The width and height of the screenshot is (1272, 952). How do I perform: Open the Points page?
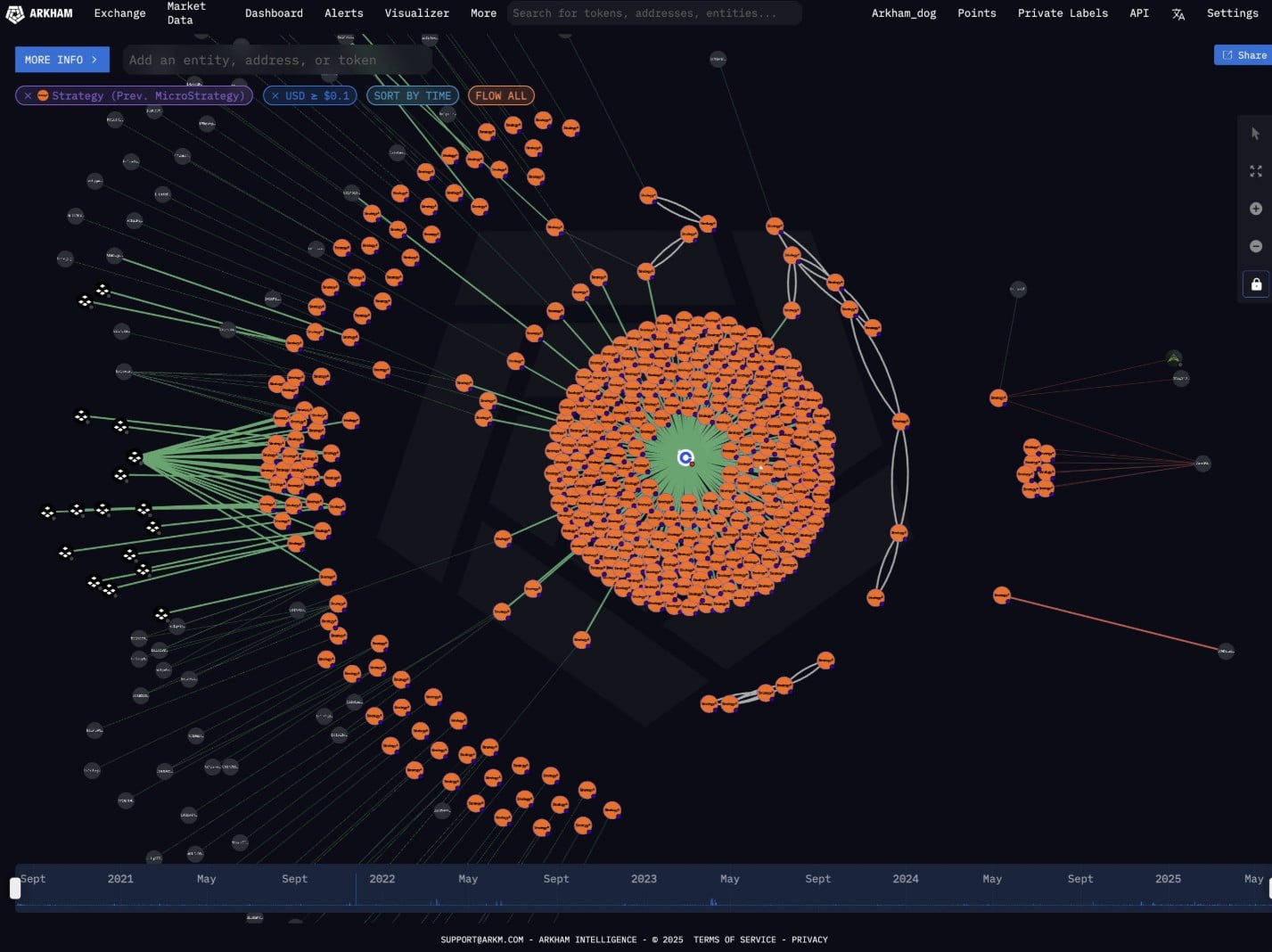point(977,13)
